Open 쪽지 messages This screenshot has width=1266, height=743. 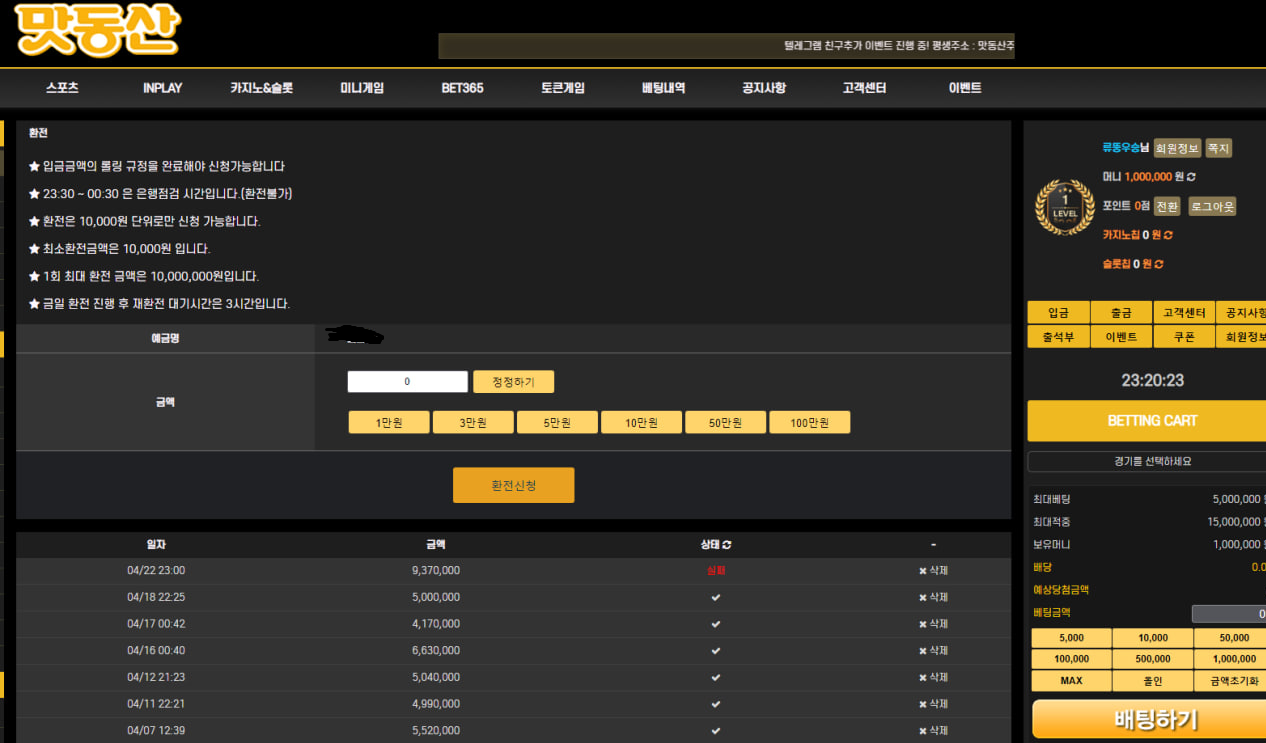pos(1218,148)
